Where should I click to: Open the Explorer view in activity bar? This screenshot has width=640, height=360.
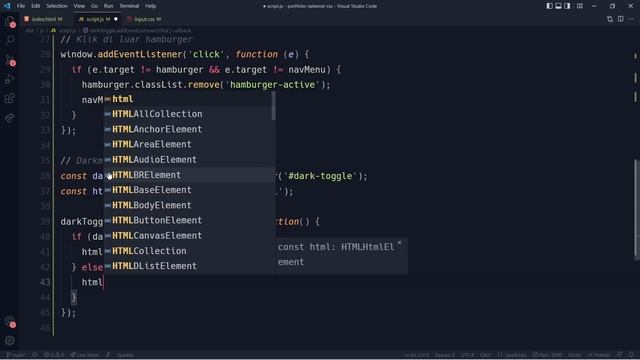(x=10, y=22)
